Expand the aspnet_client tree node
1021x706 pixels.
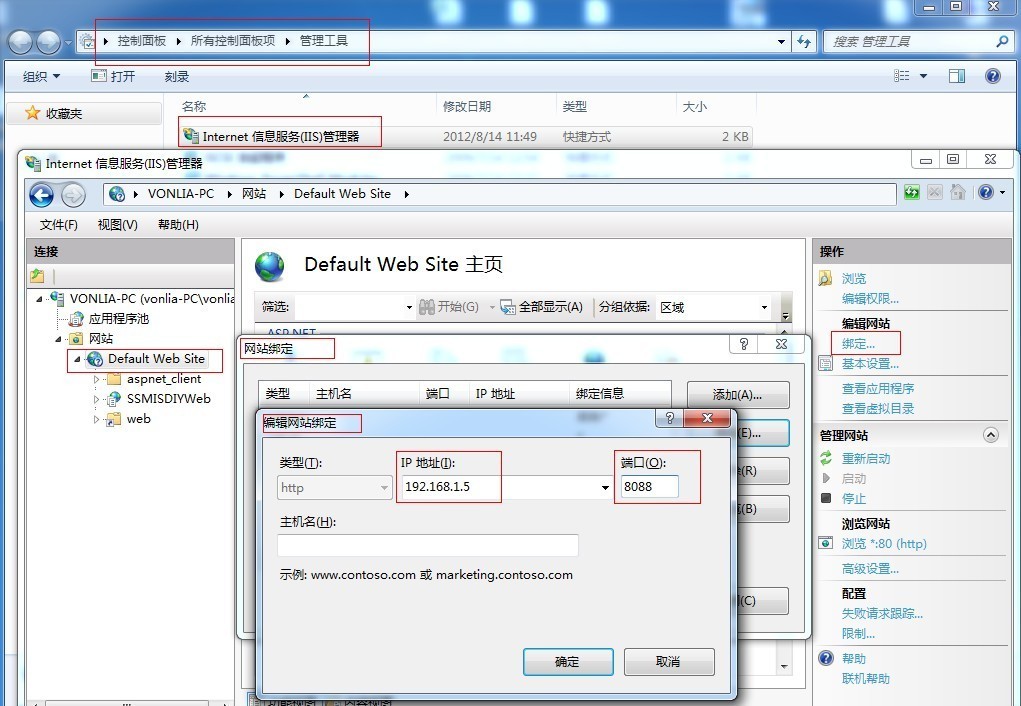97,379
